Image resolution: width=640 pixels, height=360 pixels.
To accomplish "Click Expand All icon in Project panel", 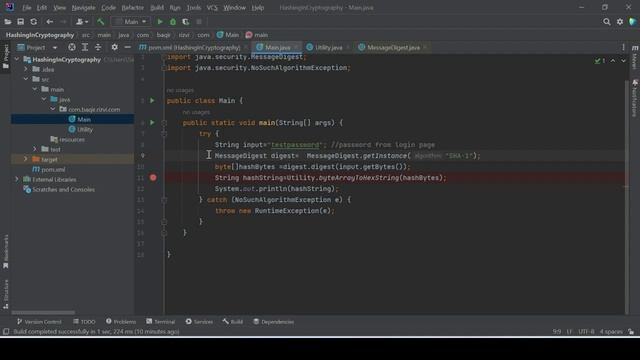I will pyautogui.click(x=85, y=47).
